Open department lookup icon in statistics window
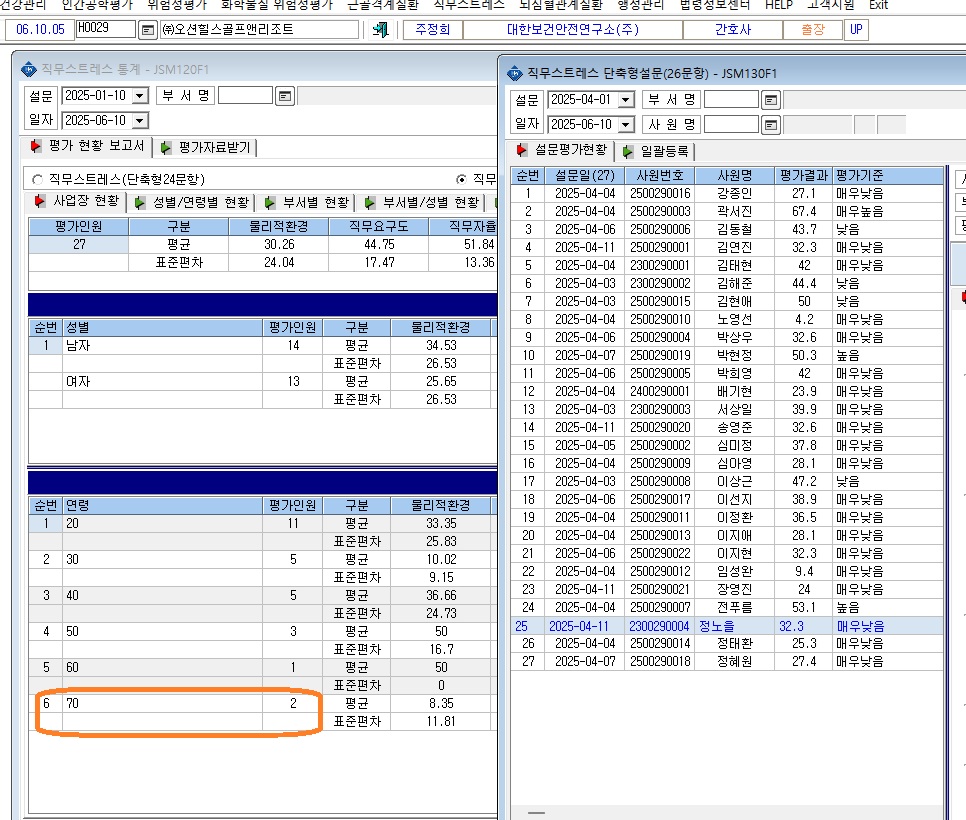 [285, 96]
